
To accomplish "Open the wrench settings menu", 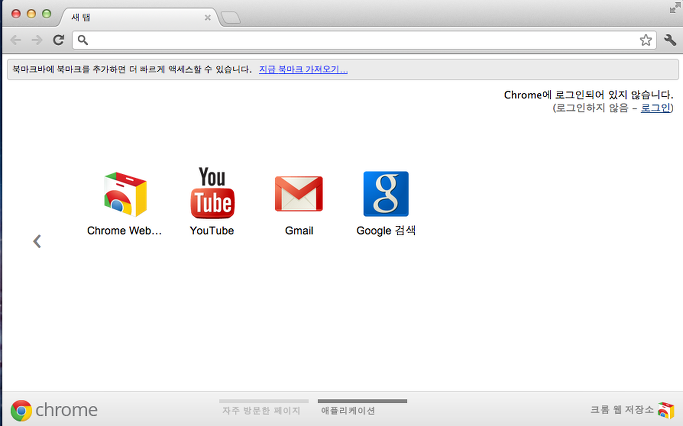I will coord(670,40).
